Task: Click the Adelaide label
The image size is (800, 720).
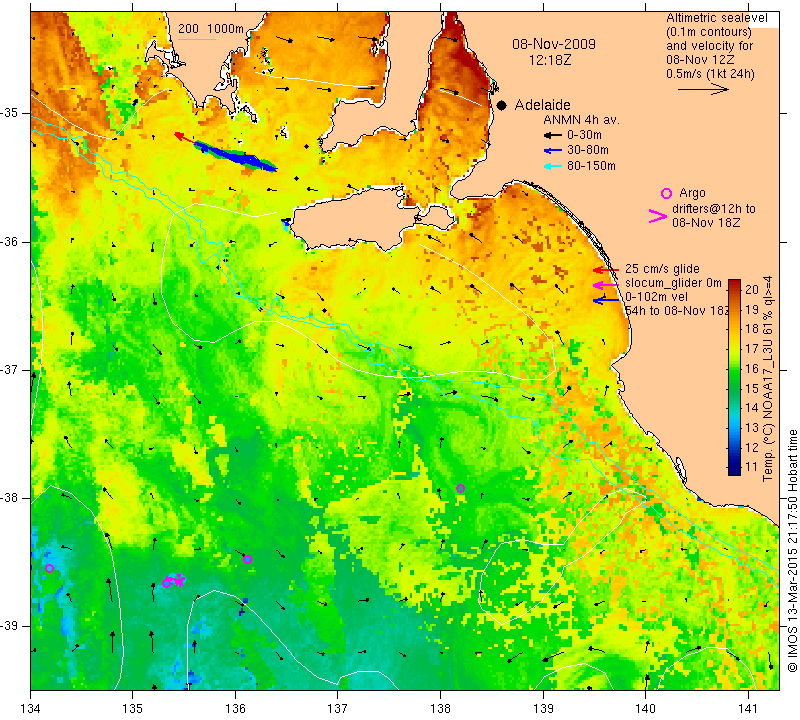Action: 542,105
